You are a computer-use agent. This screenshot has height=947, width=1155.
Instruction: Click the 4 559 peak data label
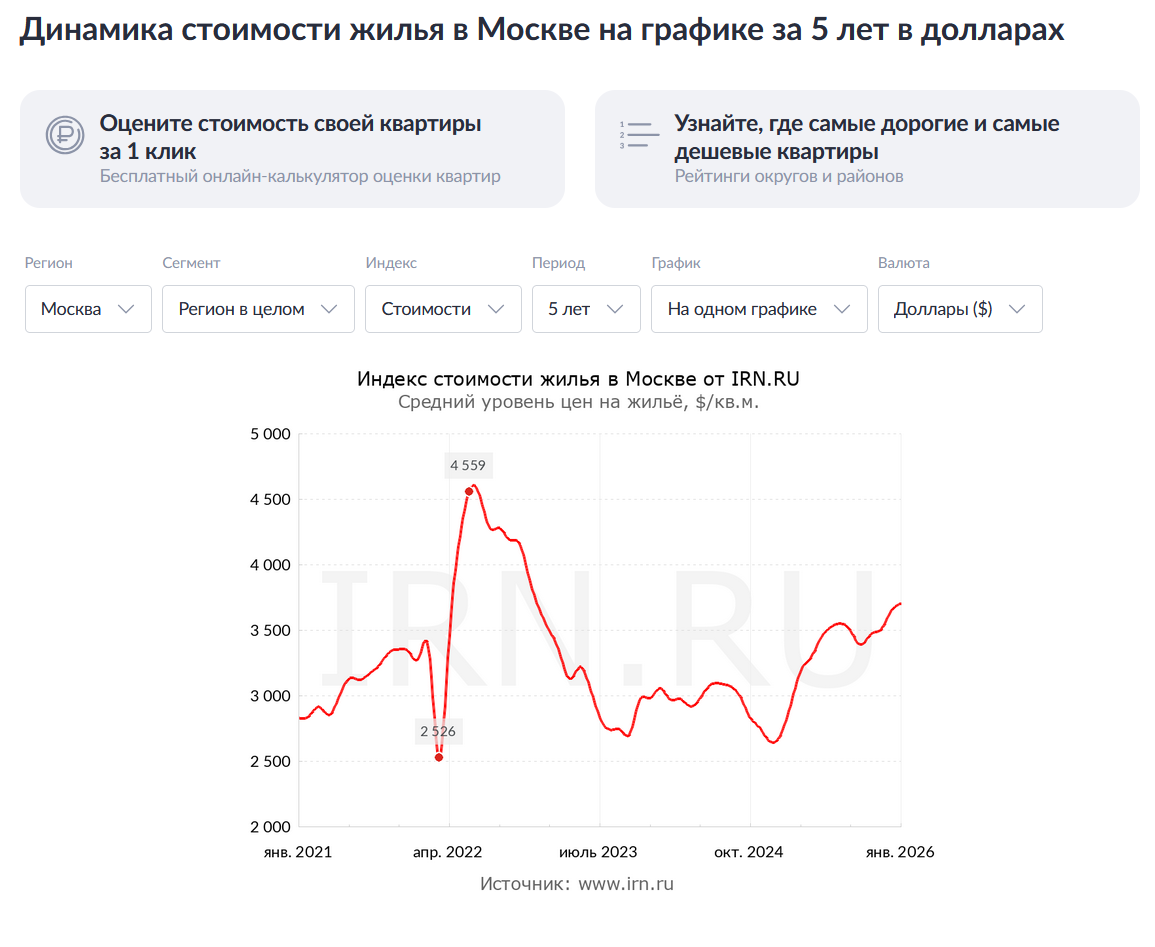pyautogui.click(x=469, y=466)
